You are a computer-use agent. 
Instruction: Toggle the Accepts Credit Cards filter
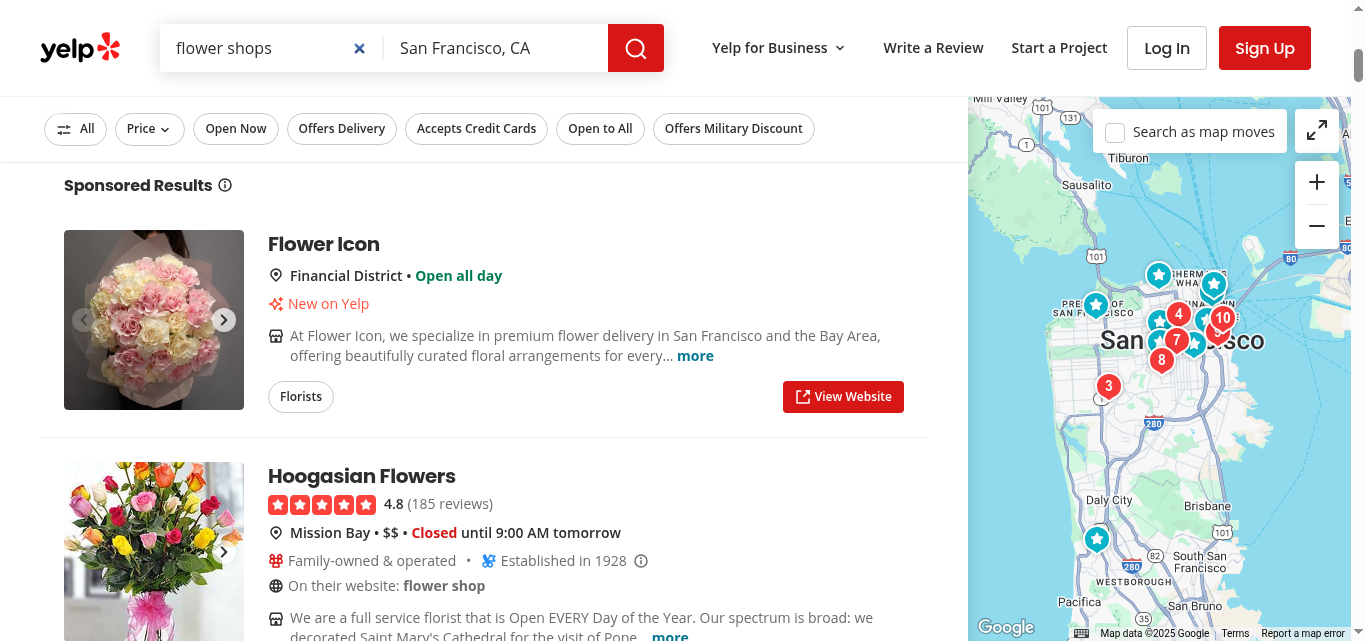coord(477,129)
